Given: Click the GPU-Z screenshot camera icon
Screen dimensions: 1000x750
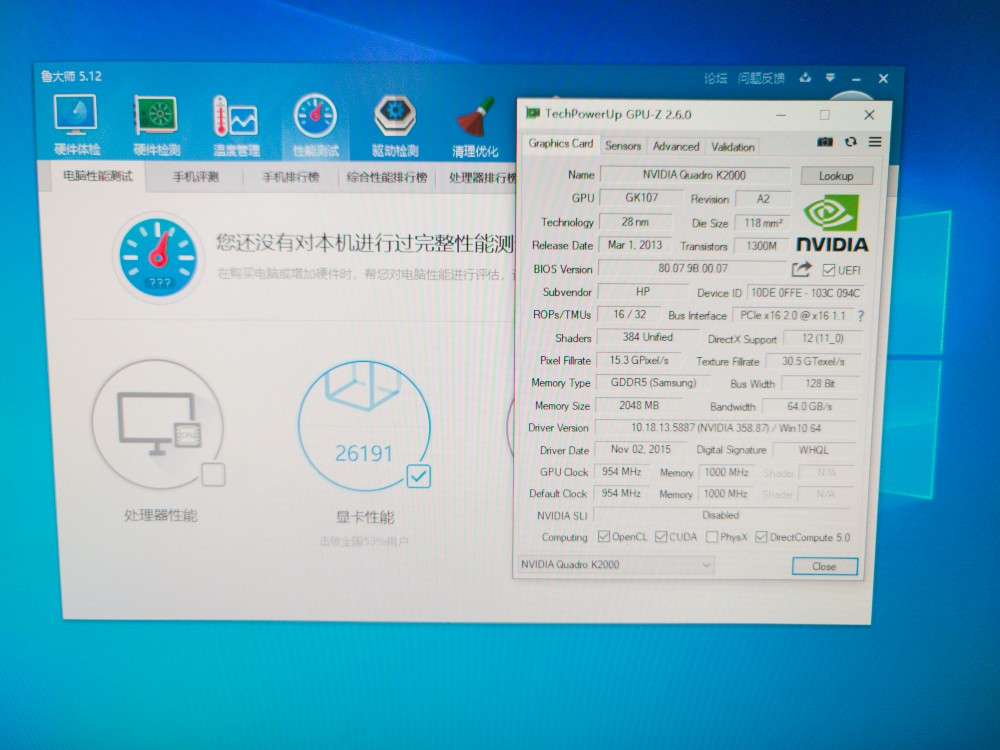Looking at the screenshot, I should 825,142.
